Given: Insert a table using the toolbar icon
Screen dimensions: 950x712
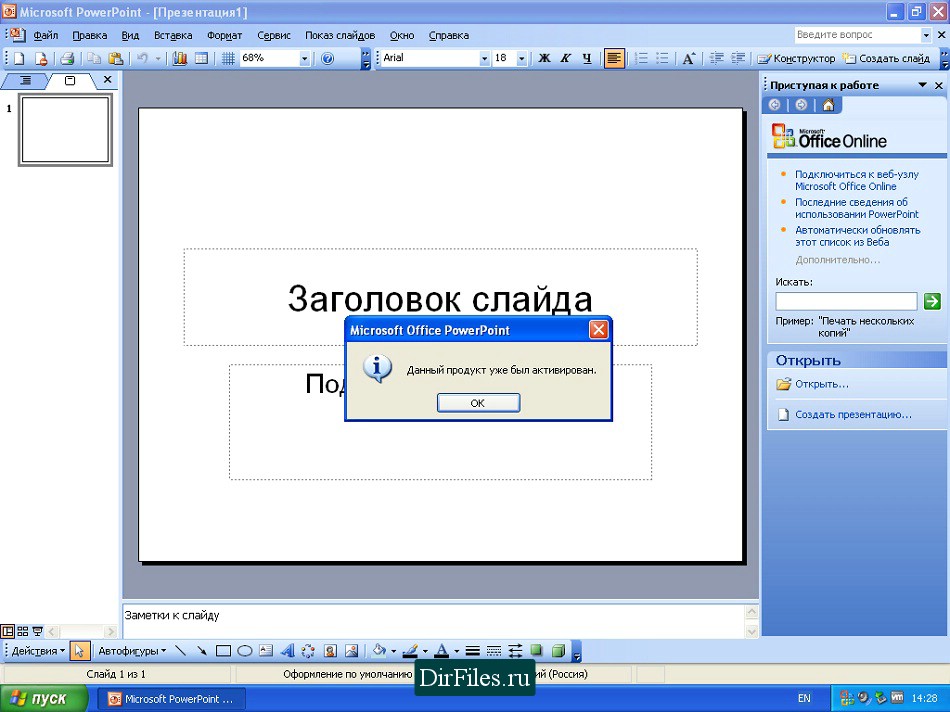Looking at the screenshot, I should (201, 59).
